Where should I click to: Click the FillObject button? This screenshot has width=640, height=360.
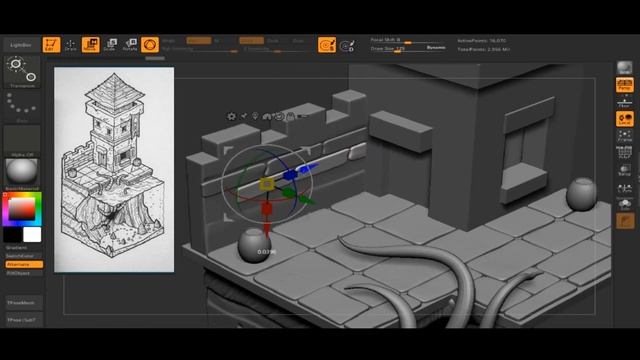pyautogui.click(x=23, y=273)
